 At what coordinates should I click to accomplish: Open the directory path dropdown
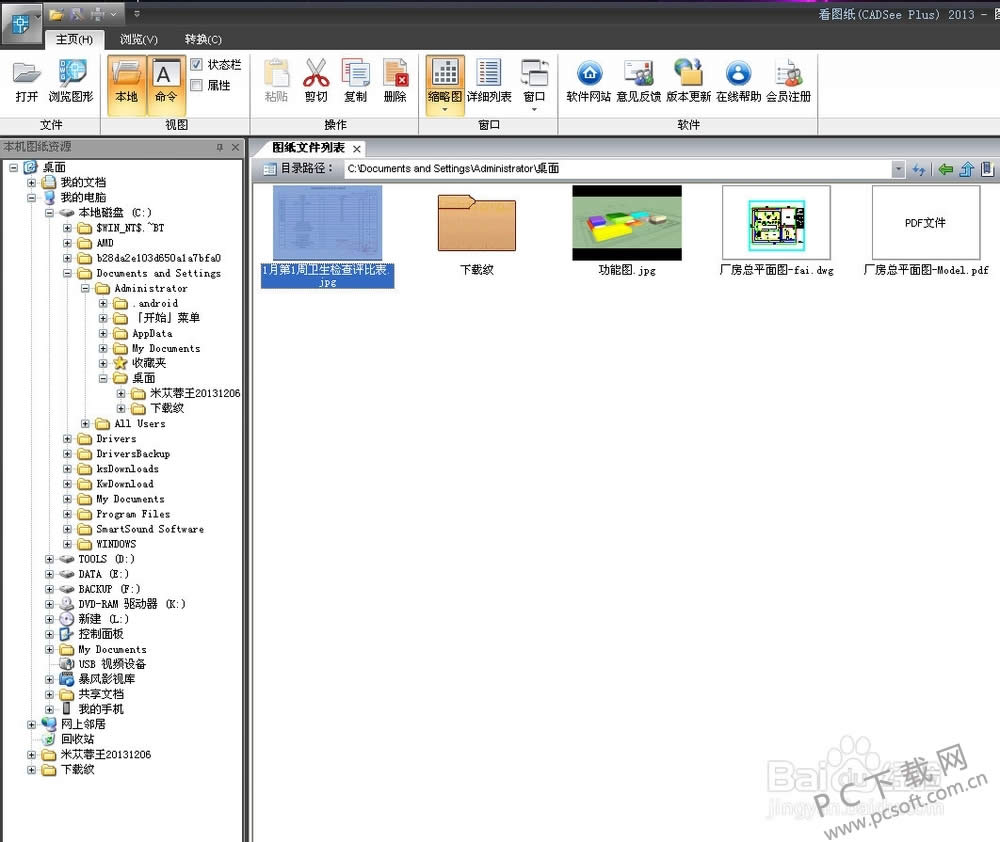pyautogui.click(x=899, y=169)
